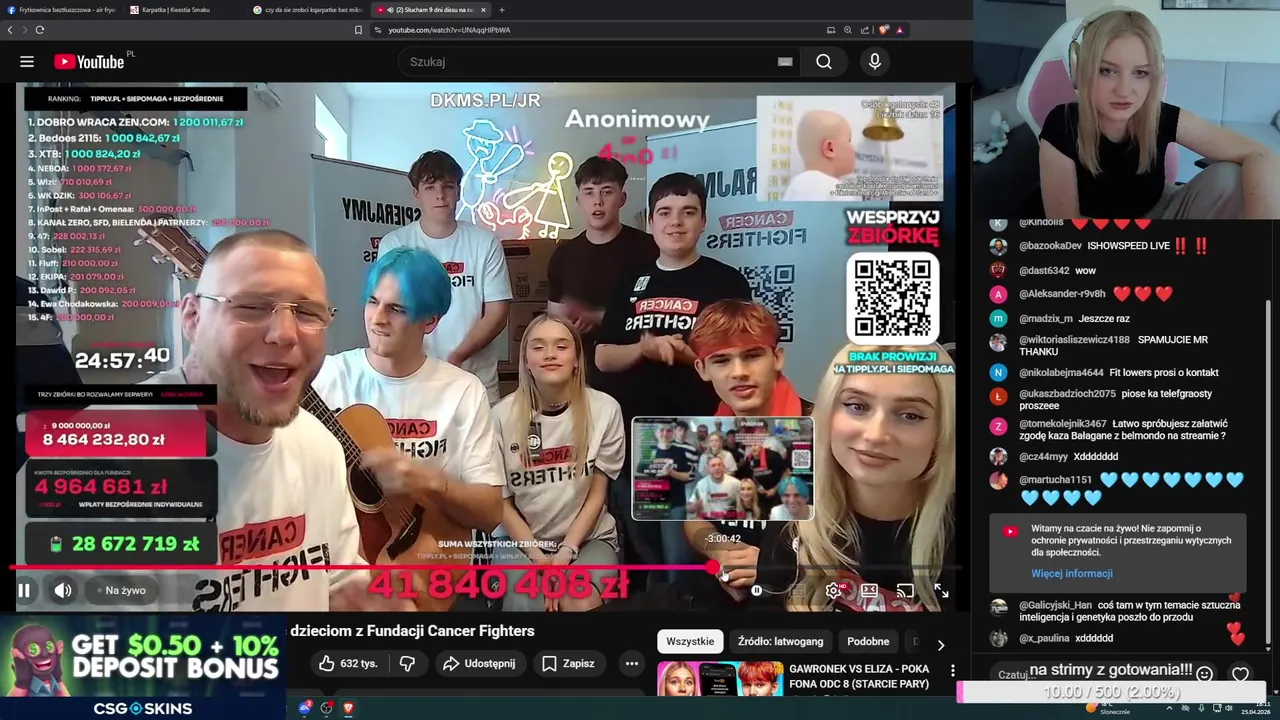Dislike the video with thumbs down
Screen dimensions: 1280x720
pyautogui.click(x=407, y=663)
